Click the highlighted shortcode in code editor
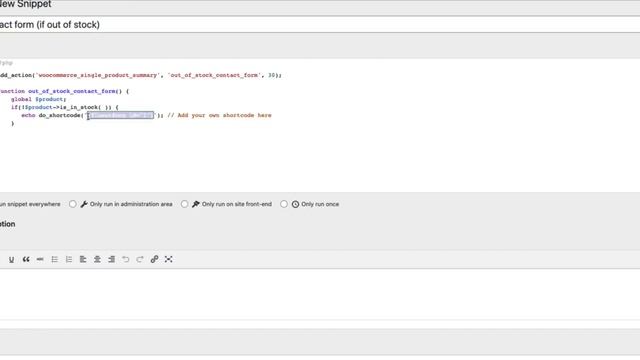Image resolution: width=640 pixels, height=360 pixels. pos(120,116)
